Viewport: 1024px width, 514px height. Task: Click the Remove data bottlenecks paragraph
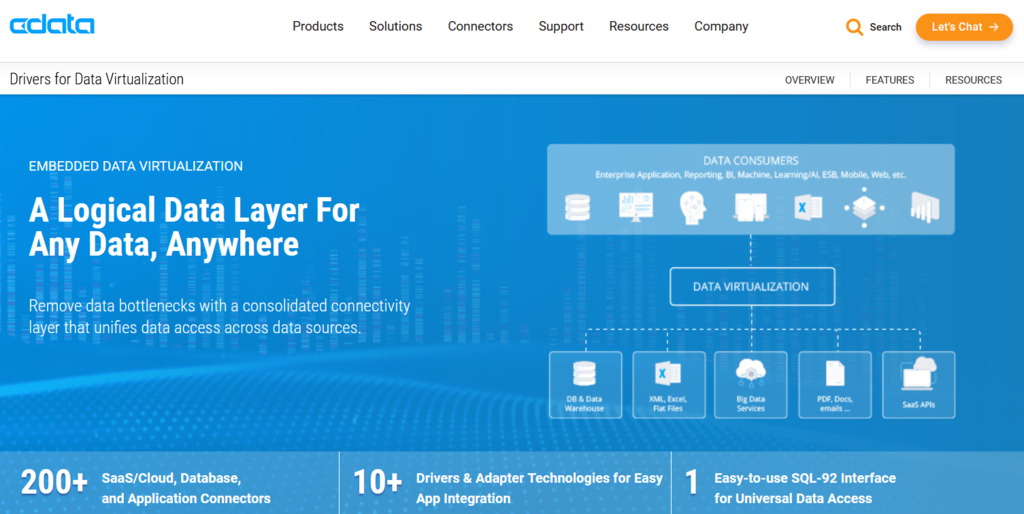pyautogui.click(x=219, y=317)
